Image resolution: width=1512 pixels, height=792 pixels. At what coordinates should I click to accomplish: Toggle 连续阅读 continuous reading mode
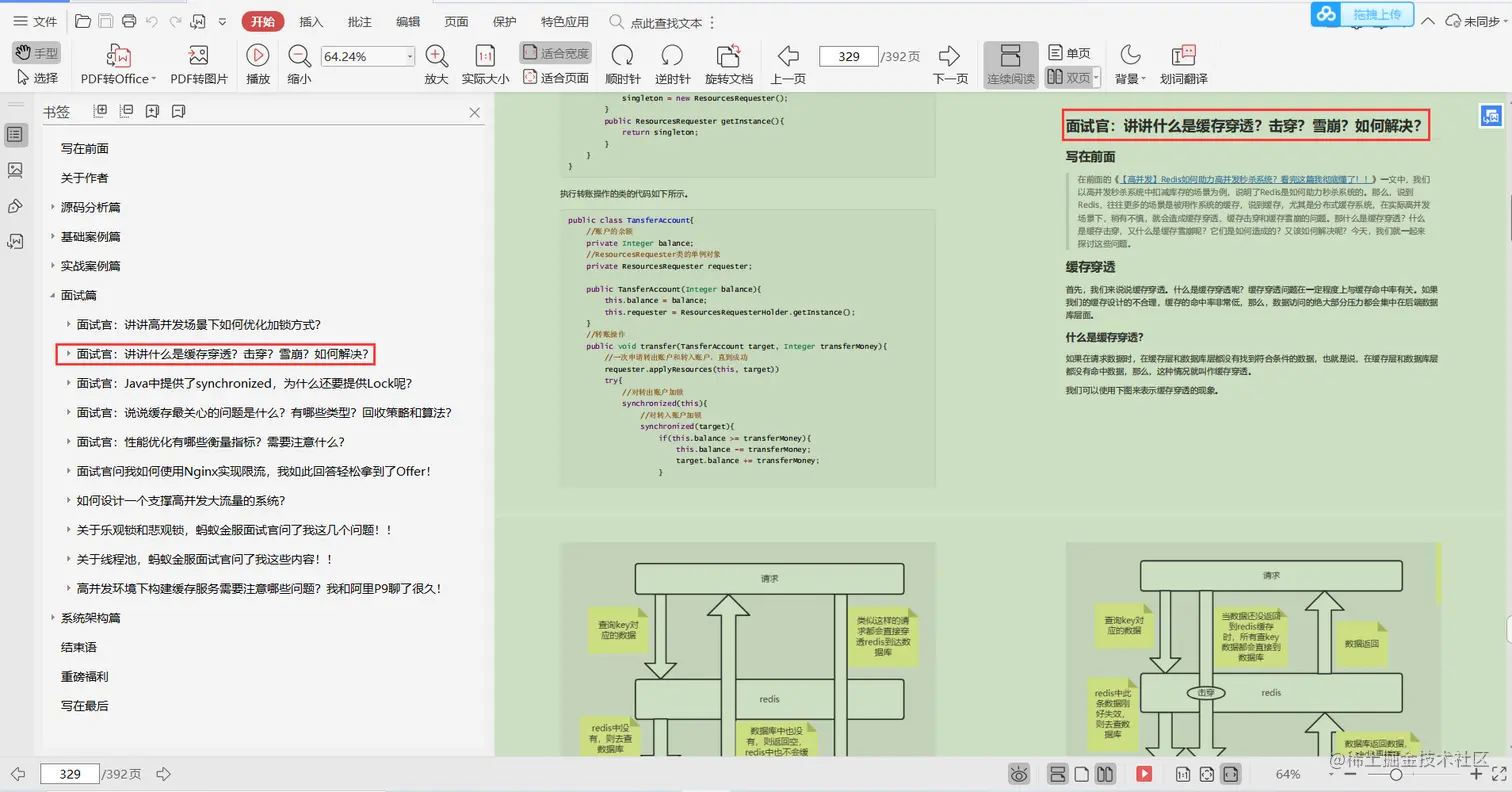coord(1010,64)
